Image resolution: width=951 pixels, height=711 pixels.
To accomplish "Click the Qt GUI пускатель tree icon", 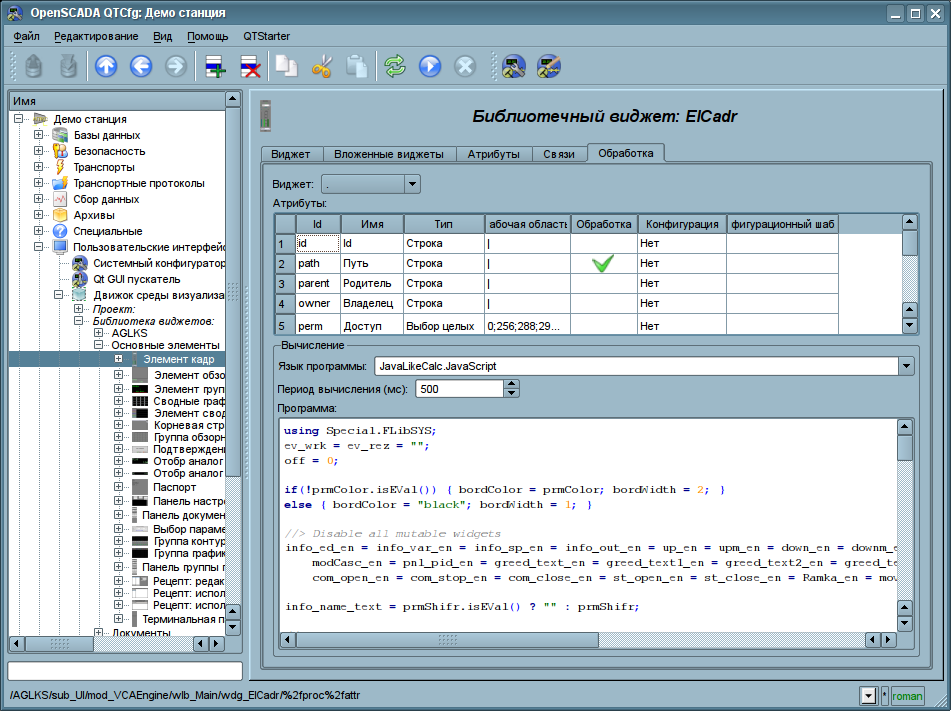I will pyautogui.click(x=80, y=279).
